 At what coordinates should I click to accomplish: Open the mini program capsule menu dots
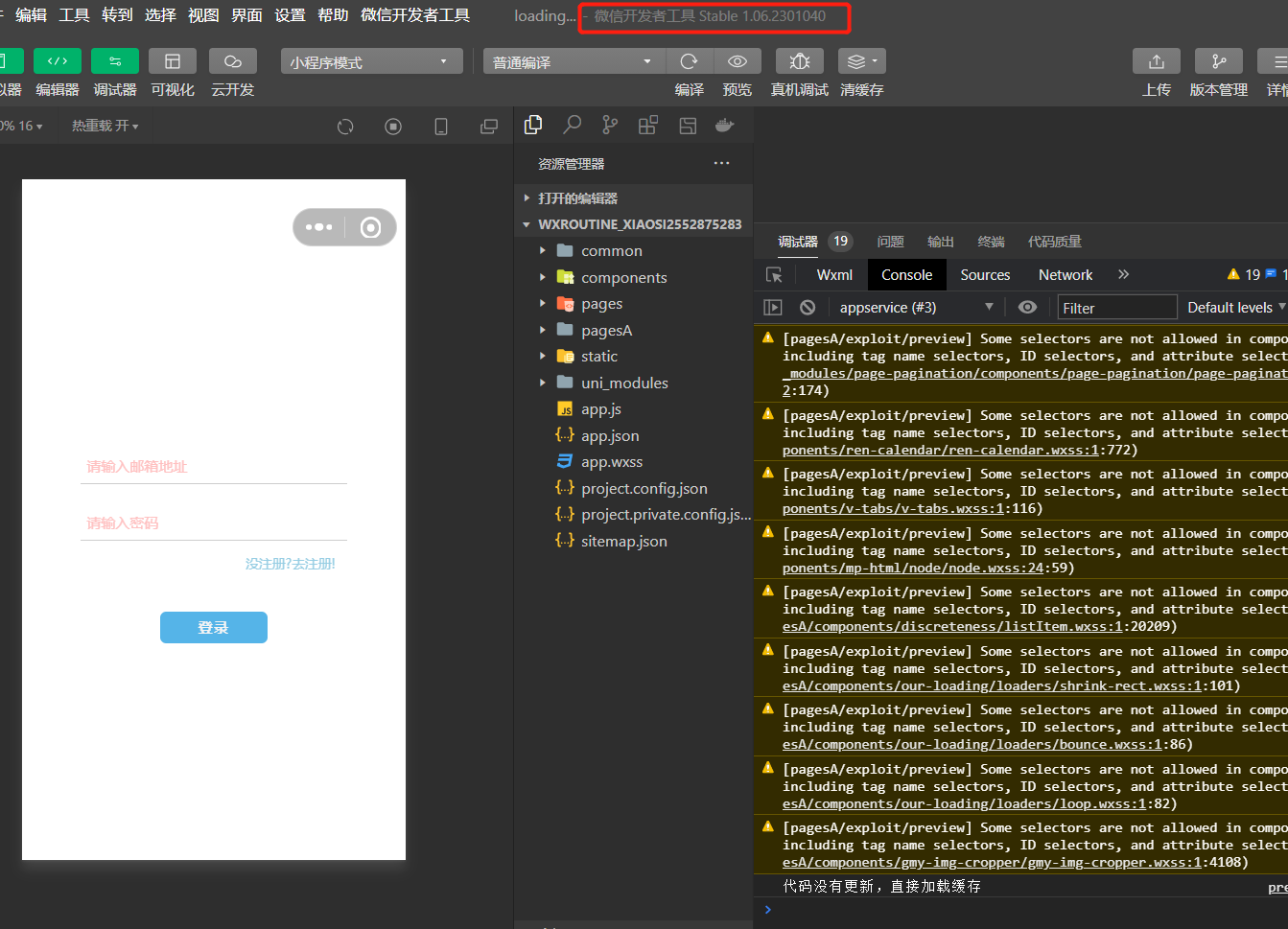(x=318, y=227)
